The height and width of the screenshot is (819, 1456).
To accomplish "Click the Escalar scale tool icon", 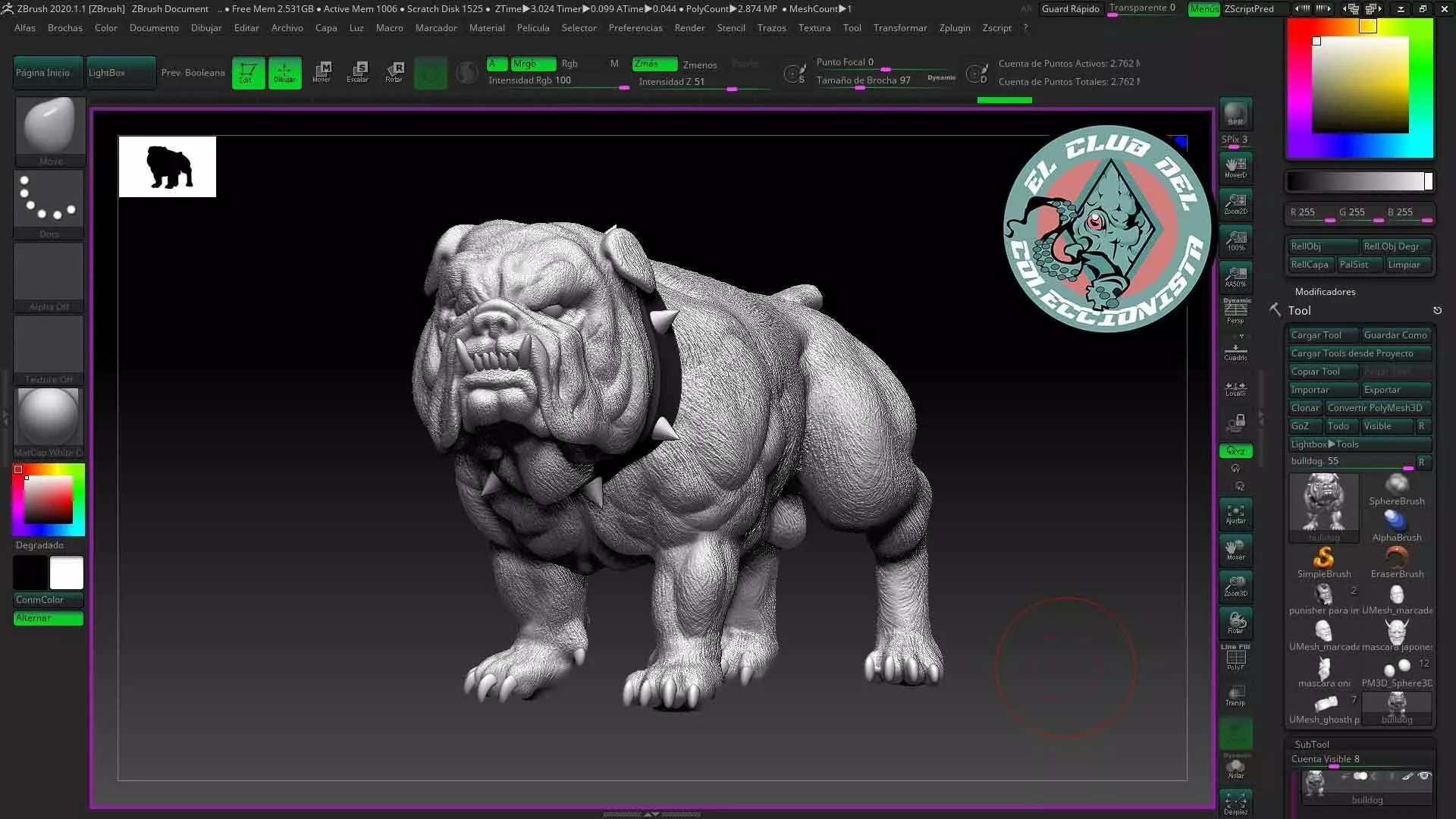I will click(x=357, y=72).
